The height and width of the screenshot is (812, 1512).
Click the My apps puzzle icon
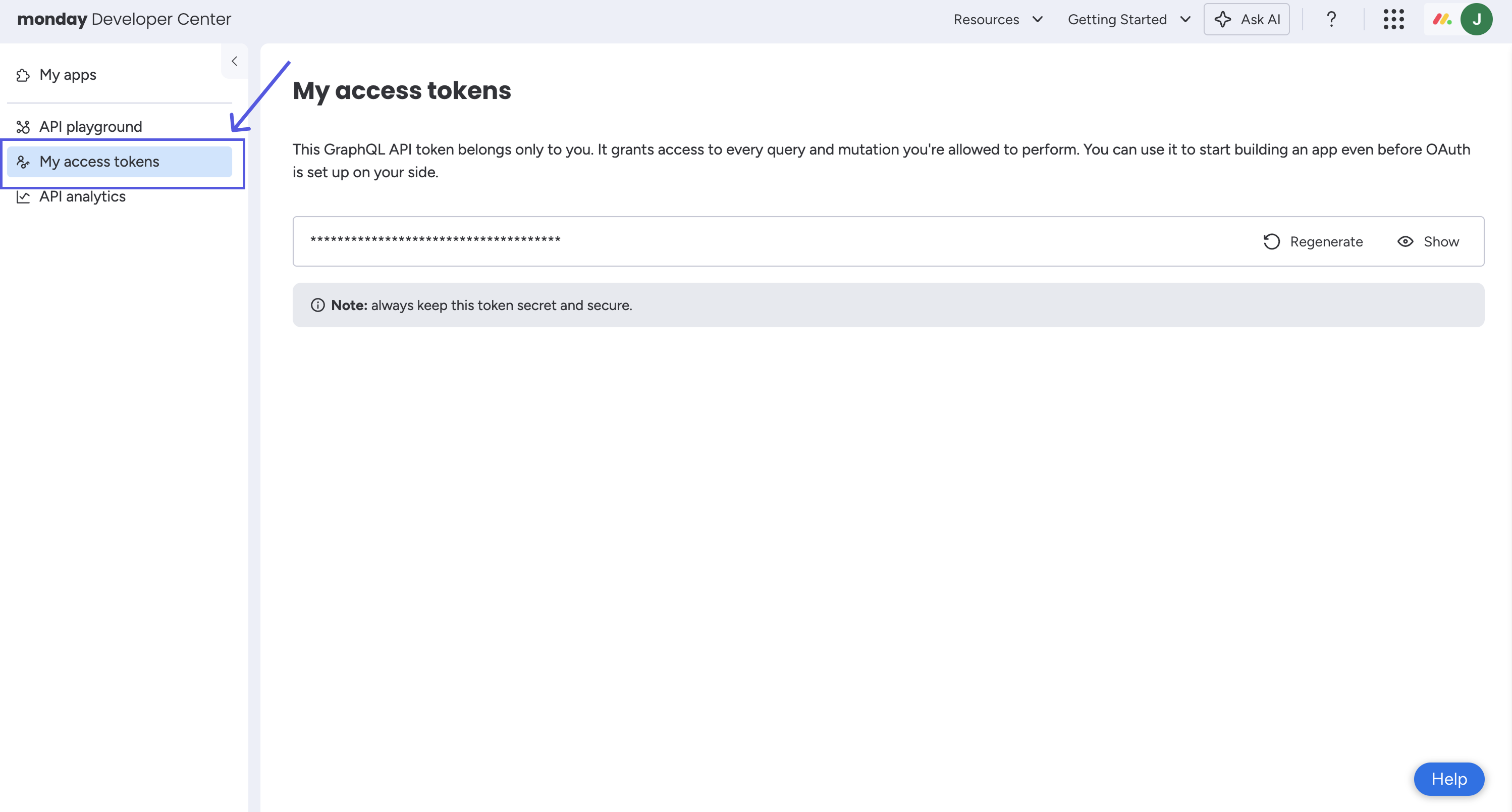[23, 75]
